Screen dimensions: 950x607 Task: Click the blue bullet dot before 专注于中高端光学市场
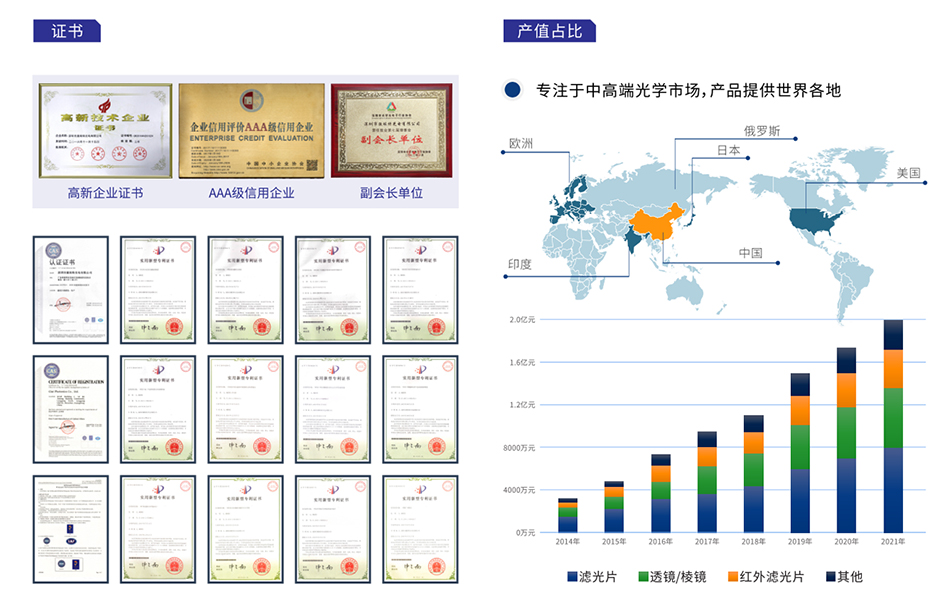pyautogui.click(x=513, y=90)
